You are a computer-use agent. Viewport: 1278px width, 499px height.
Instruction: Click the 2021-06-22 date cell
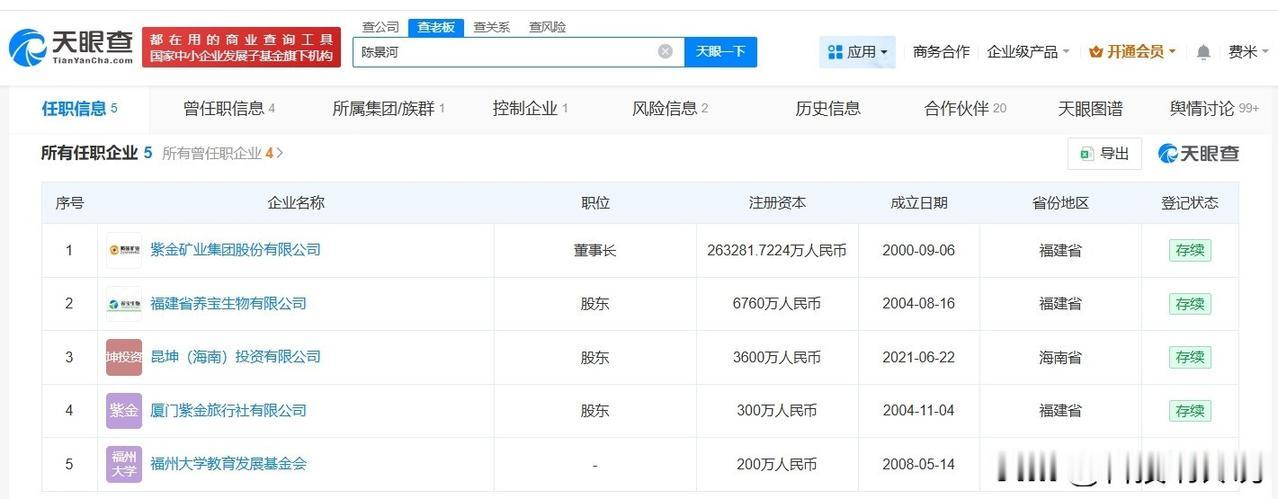click(919, 357)
